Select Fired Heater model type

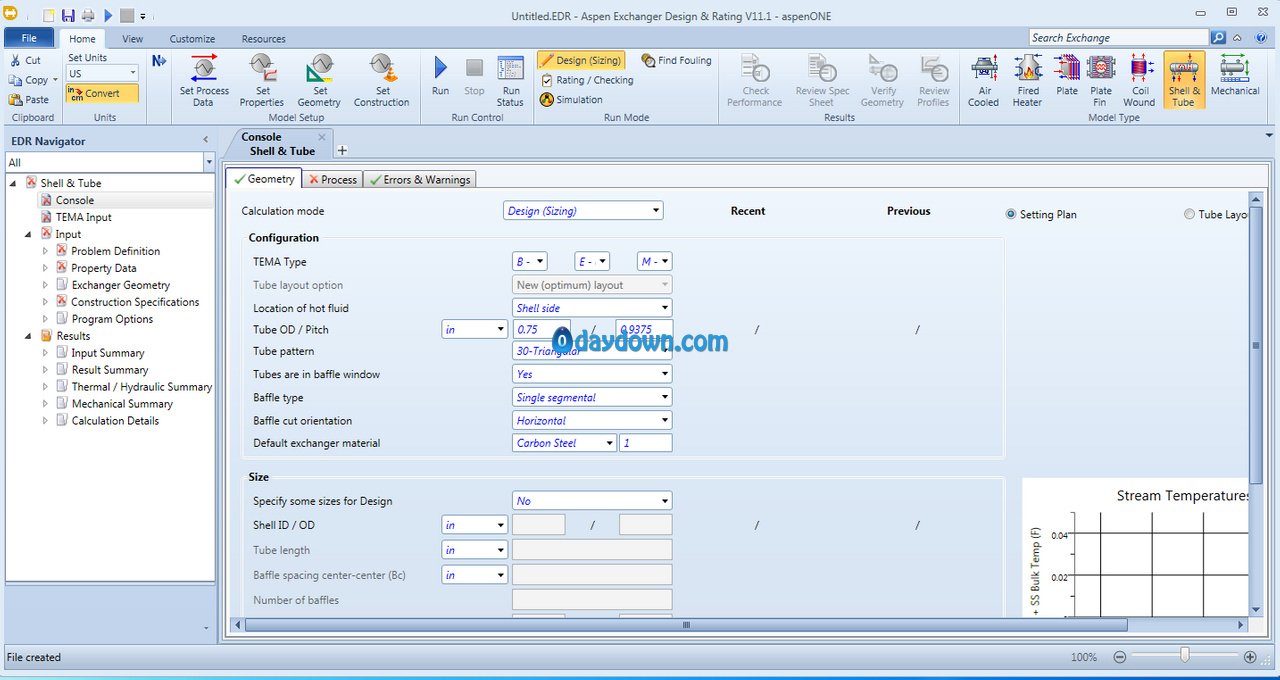pos(1028,80)
